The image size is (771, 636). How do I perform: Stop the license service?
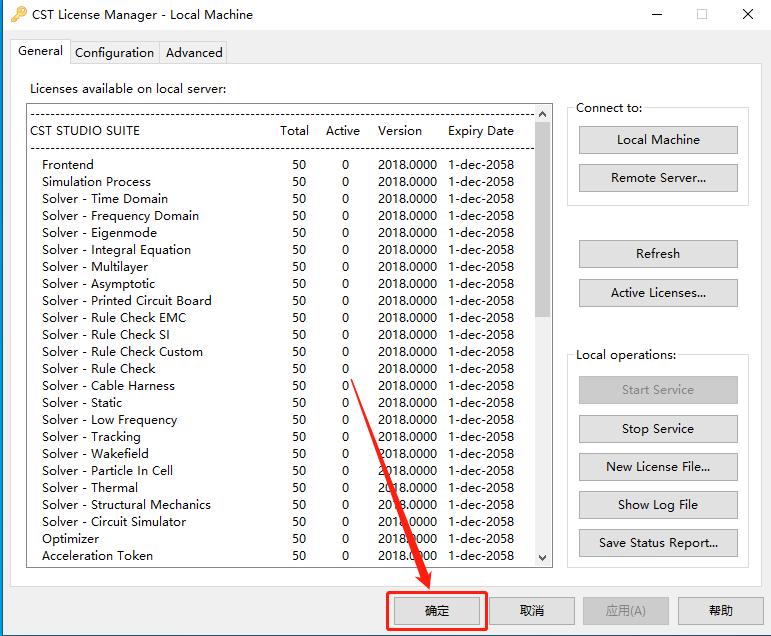point(658,429)
